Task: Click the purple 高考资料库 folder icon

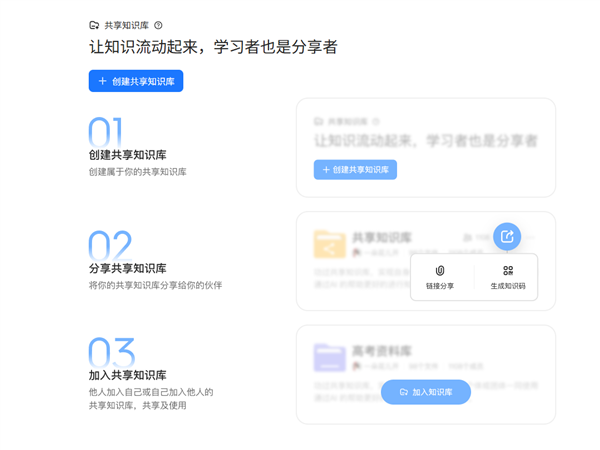Action: point(329,357)
